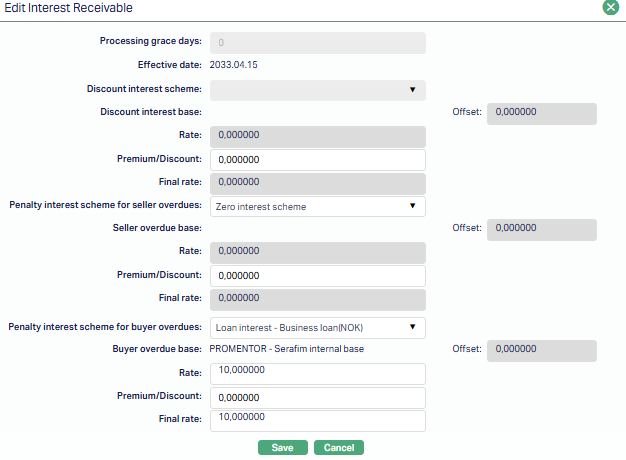Click the Processing grace days field

click(x=318, y=43)
